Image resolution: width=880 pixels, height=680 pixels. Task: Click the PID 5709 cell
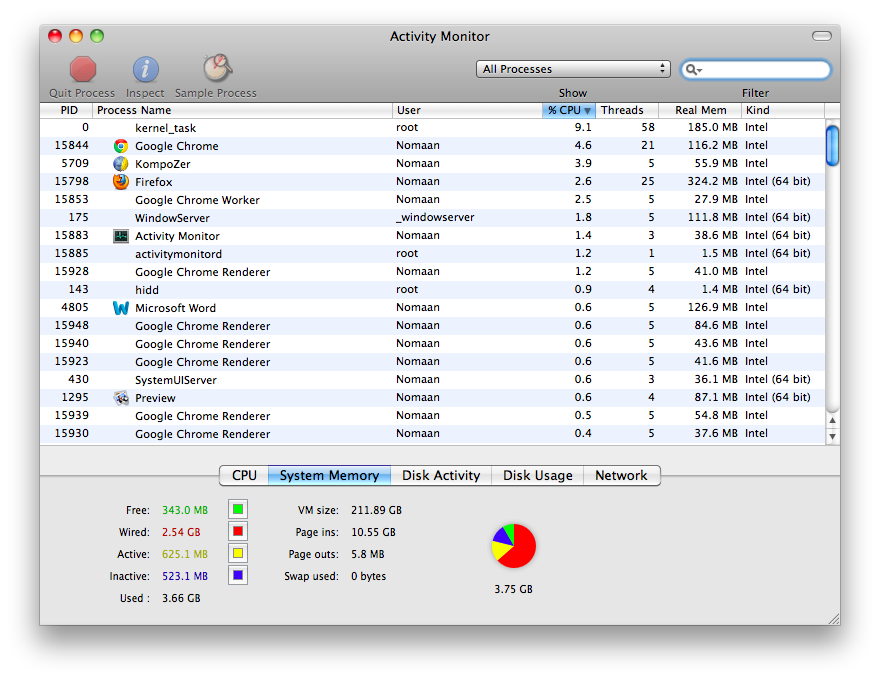75,163
